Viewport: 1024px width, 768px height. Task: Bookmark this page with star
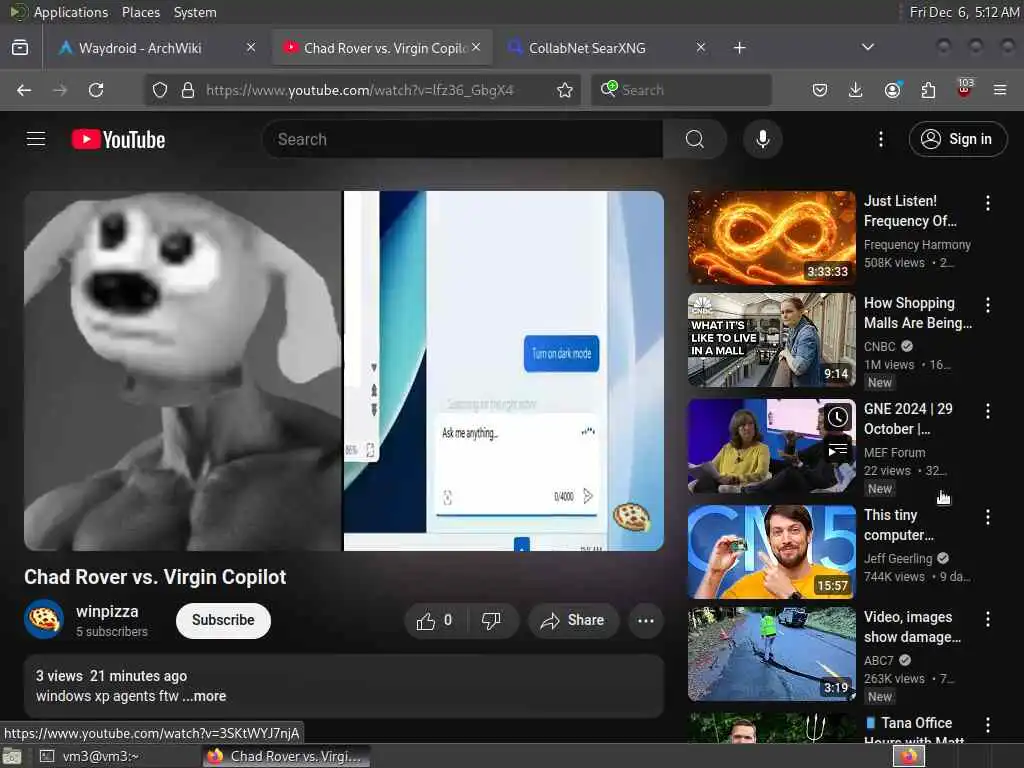coord(565,90)
